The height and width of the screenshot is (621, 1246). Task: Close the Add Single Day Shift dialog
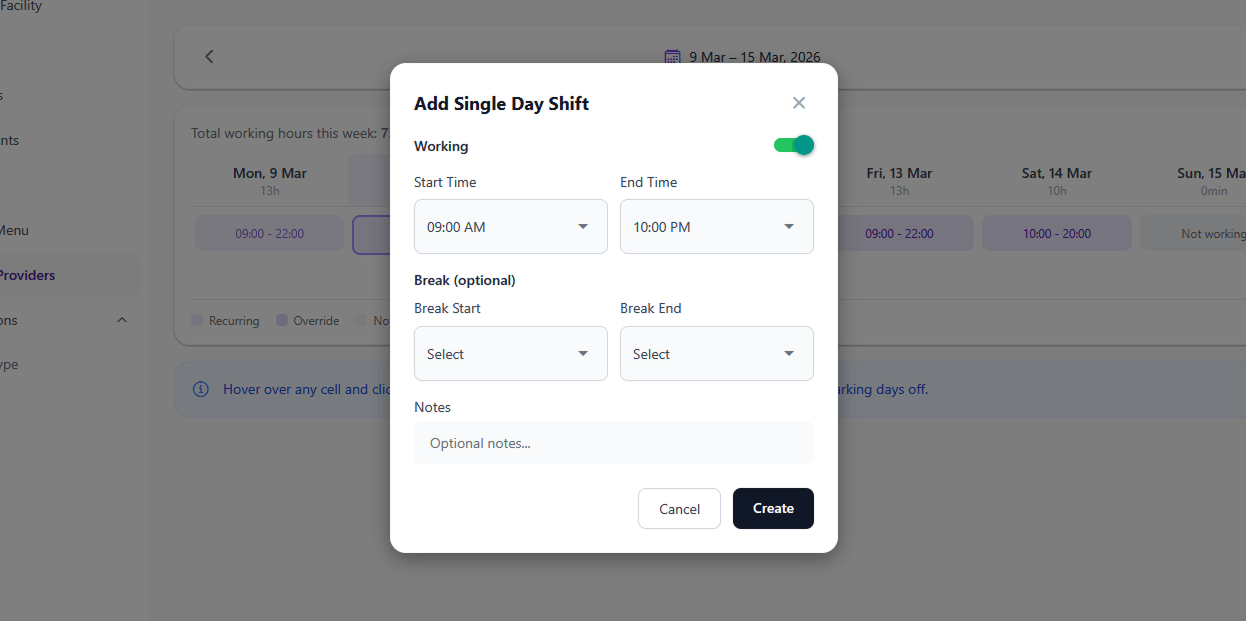pos(798,103)
